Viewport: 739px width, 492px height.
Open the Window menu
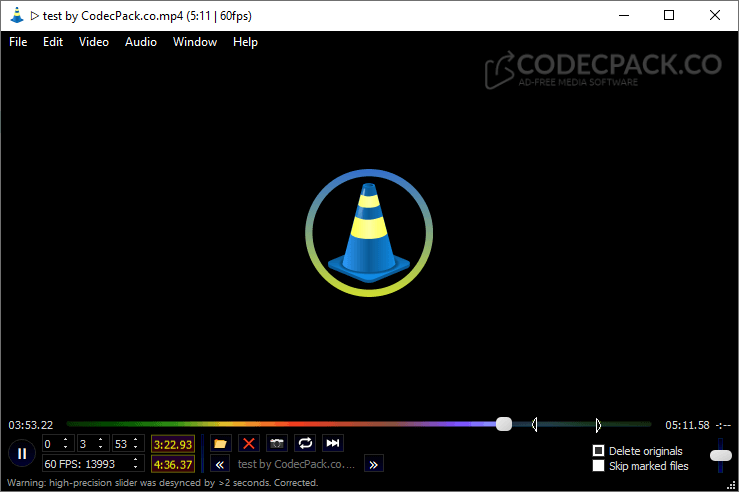pyautogui.click(x=195, y=42)
